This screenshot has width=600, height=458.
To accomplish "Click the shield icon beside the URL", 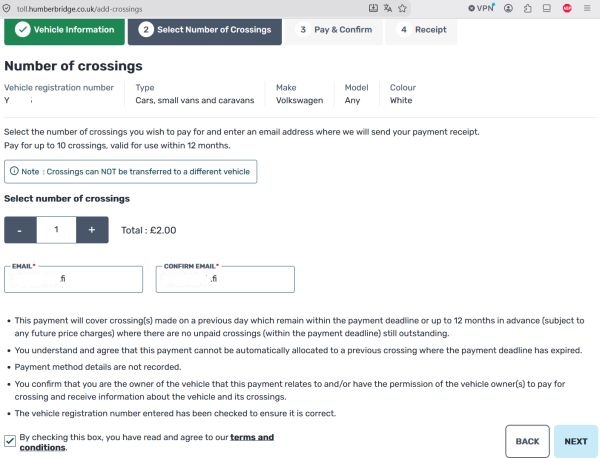I will point(7,8).
